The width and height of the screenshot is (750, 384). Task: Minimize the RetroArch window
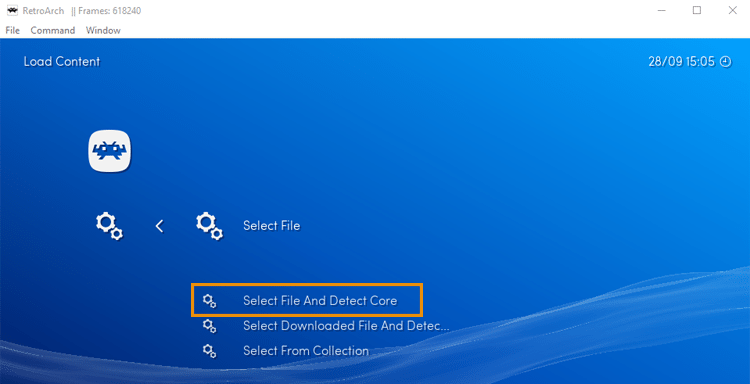[x=662, y=10]
